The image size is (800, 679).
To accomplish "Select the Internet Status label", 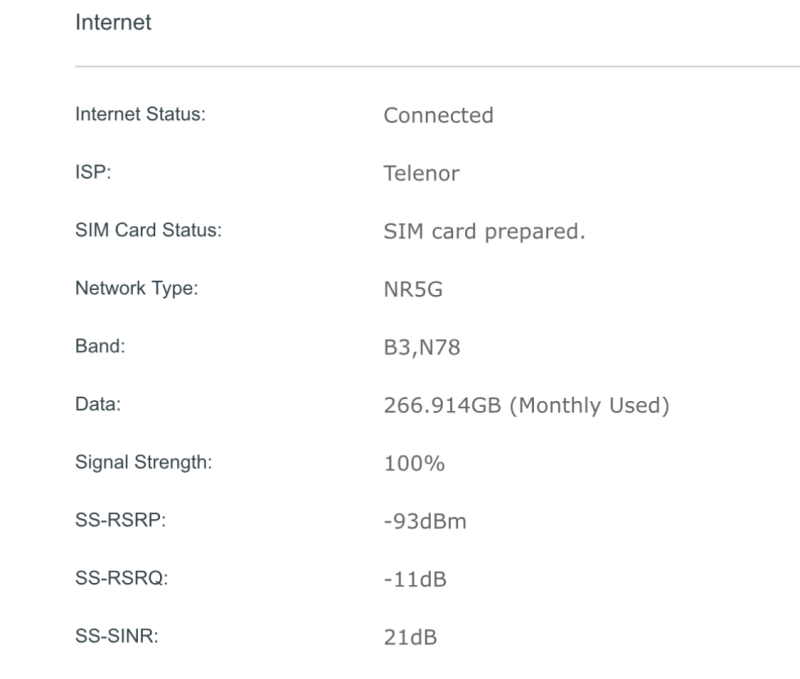I will (140, 114).
